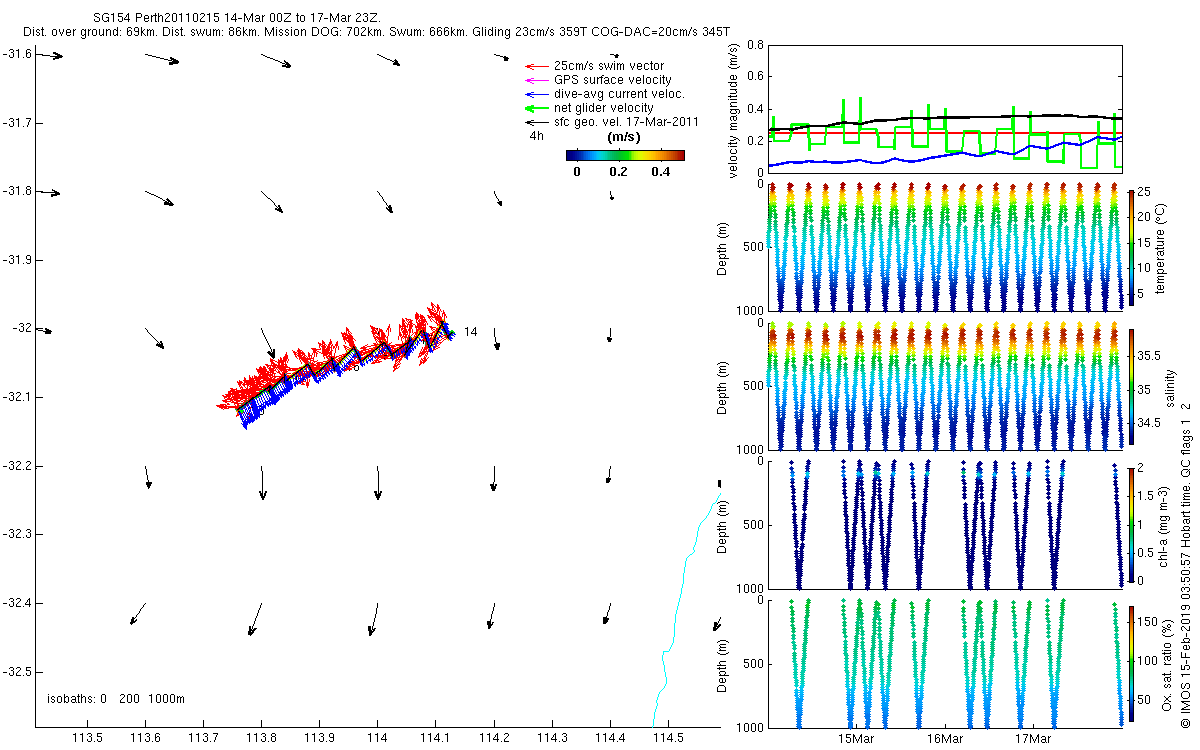Click the magenta GPS surface velocity arrow
The width and height of the screenshot is (1200, 750).
click(x=538, y=80)
